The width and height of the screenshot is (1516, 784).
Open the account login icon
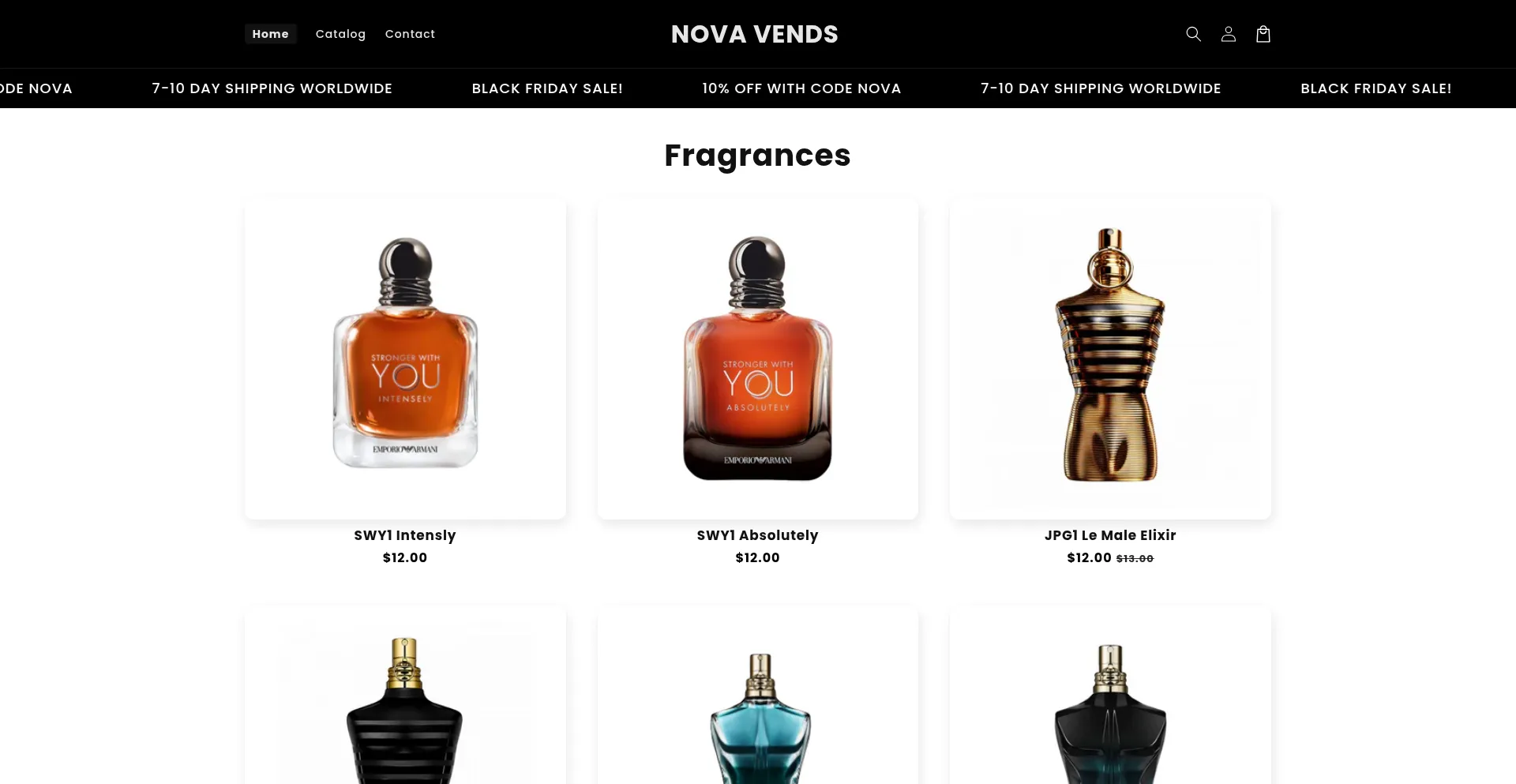1228,34
